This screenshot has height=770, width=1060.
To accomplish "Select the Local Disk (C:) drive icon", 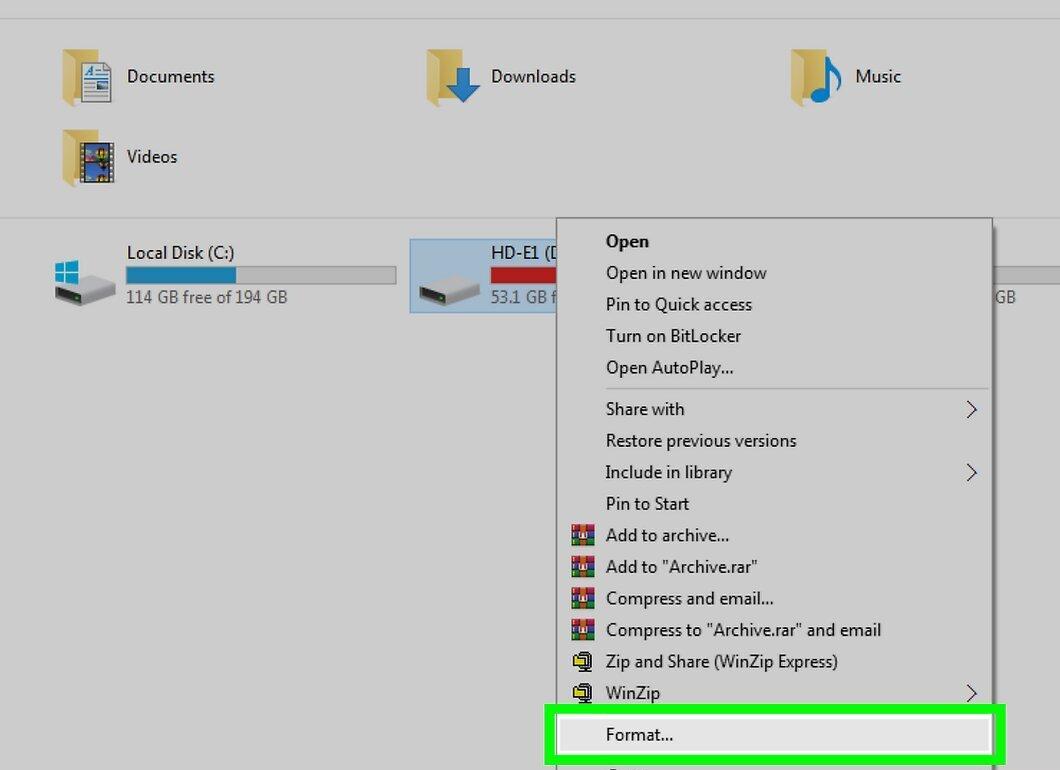I will coord(85,282).
